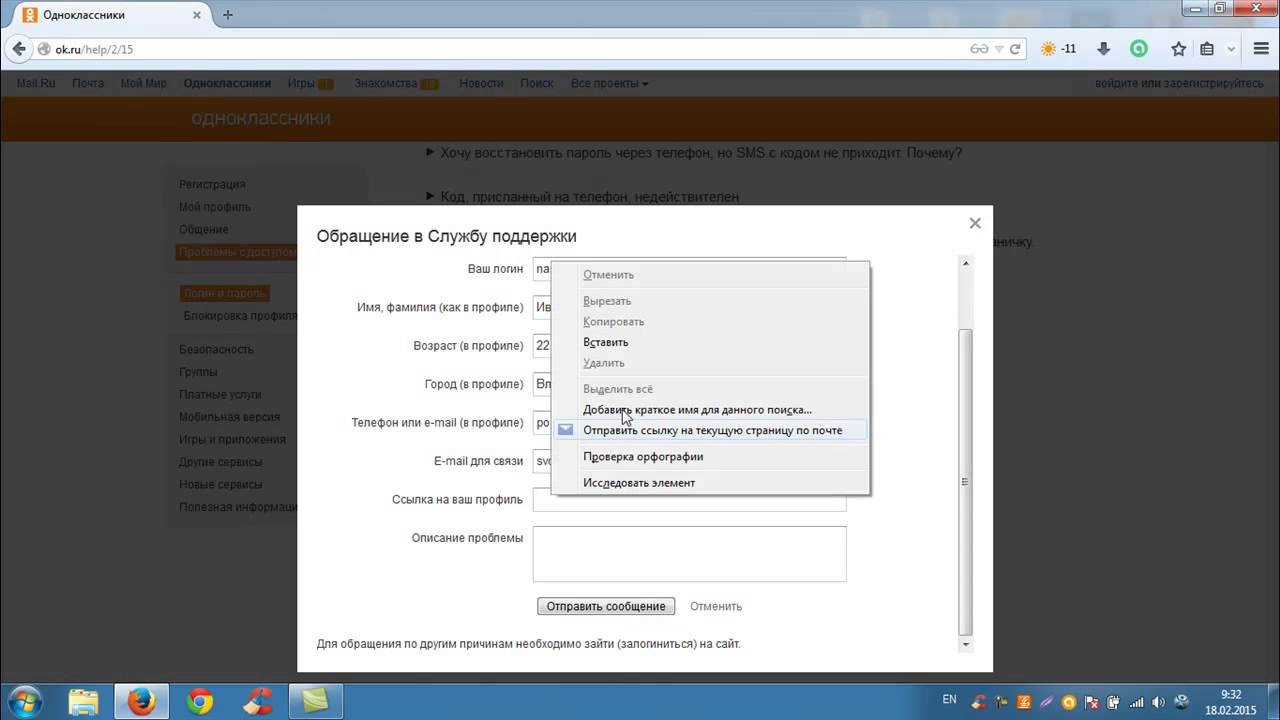Screen dimensions: 1280x720
Task: Show bookmarks list clipboard icon
Action: 1207,49
